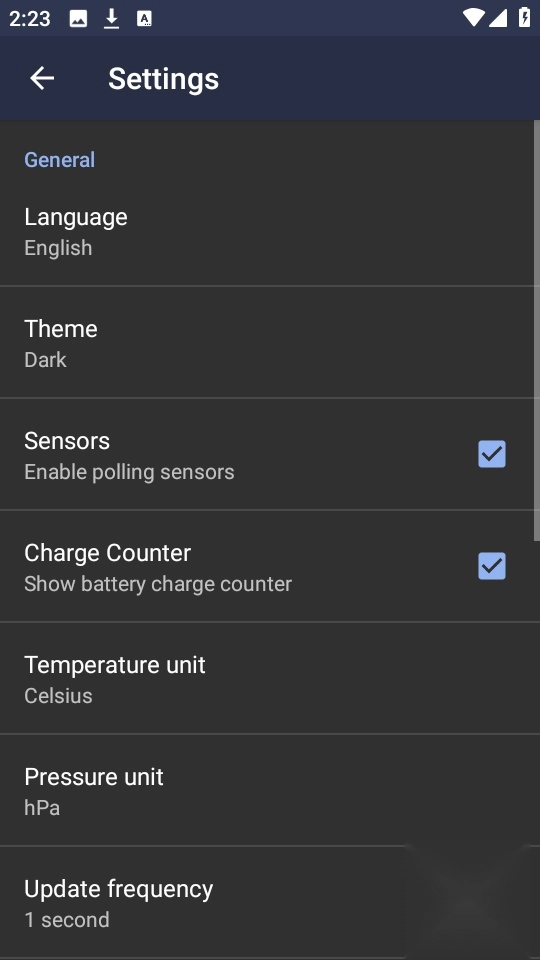Tap the General section header
This screenshot has width=540, height=960.
[x=59, y=160]
